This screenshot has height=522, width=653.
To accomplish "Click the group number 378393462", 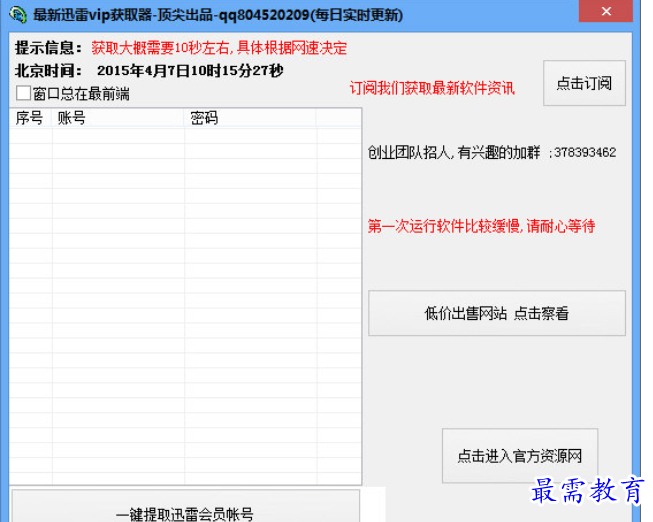I will click(x=585, y=152).
